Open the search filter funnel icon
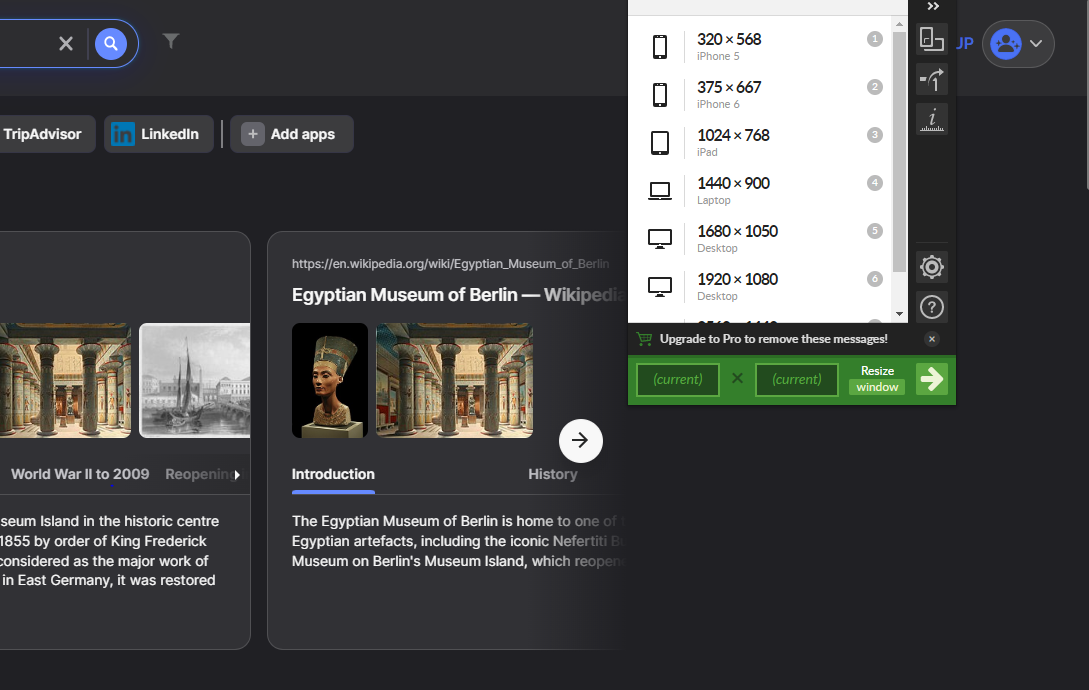Viewport: 1089px width, 690px height. [x=171, y=41]
